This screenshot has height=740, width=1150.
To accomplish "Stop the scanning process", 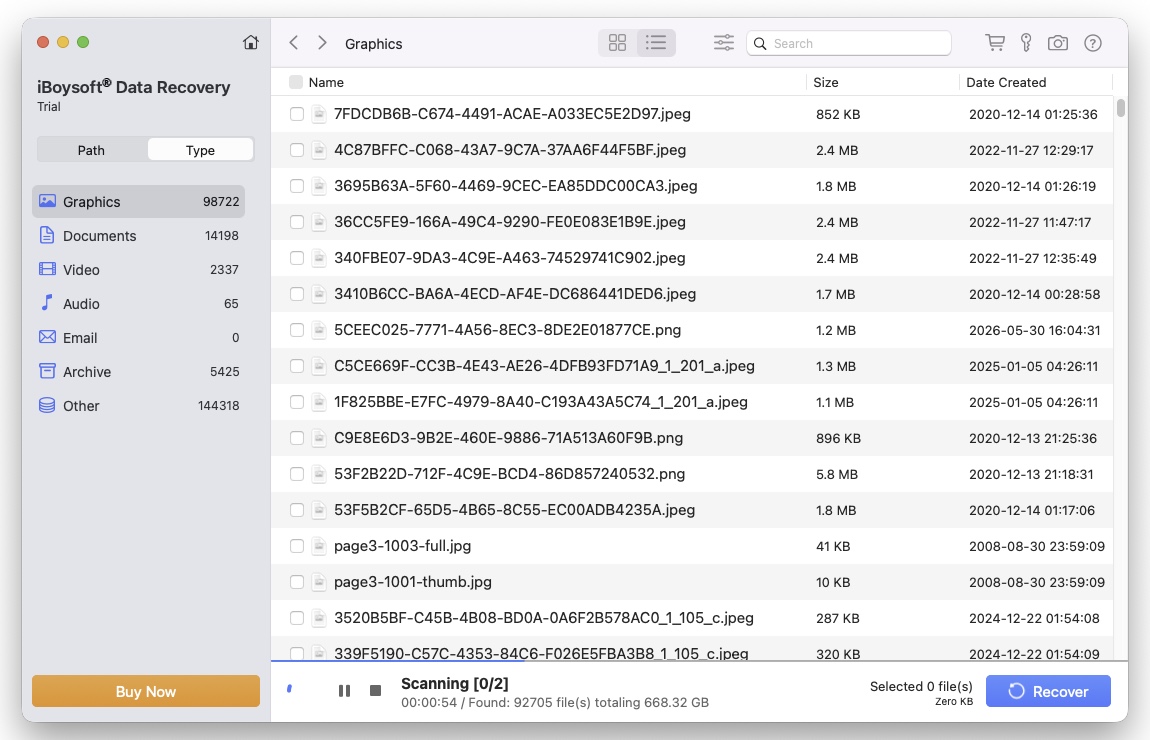I will (376, 691).
